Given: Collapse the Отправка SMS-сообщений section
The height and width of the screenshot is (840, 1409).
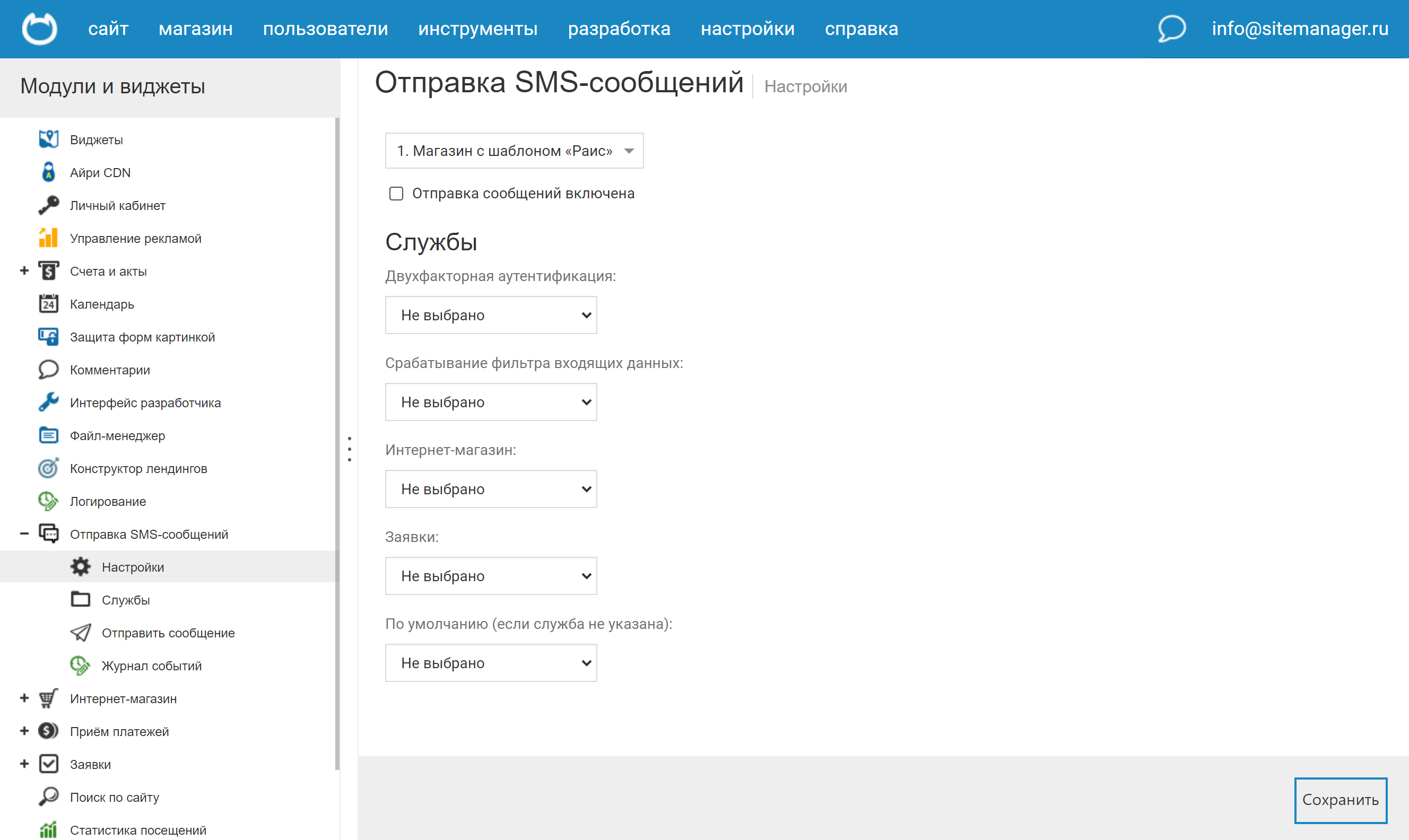Looking at the screenshot, I should point(24,534).
